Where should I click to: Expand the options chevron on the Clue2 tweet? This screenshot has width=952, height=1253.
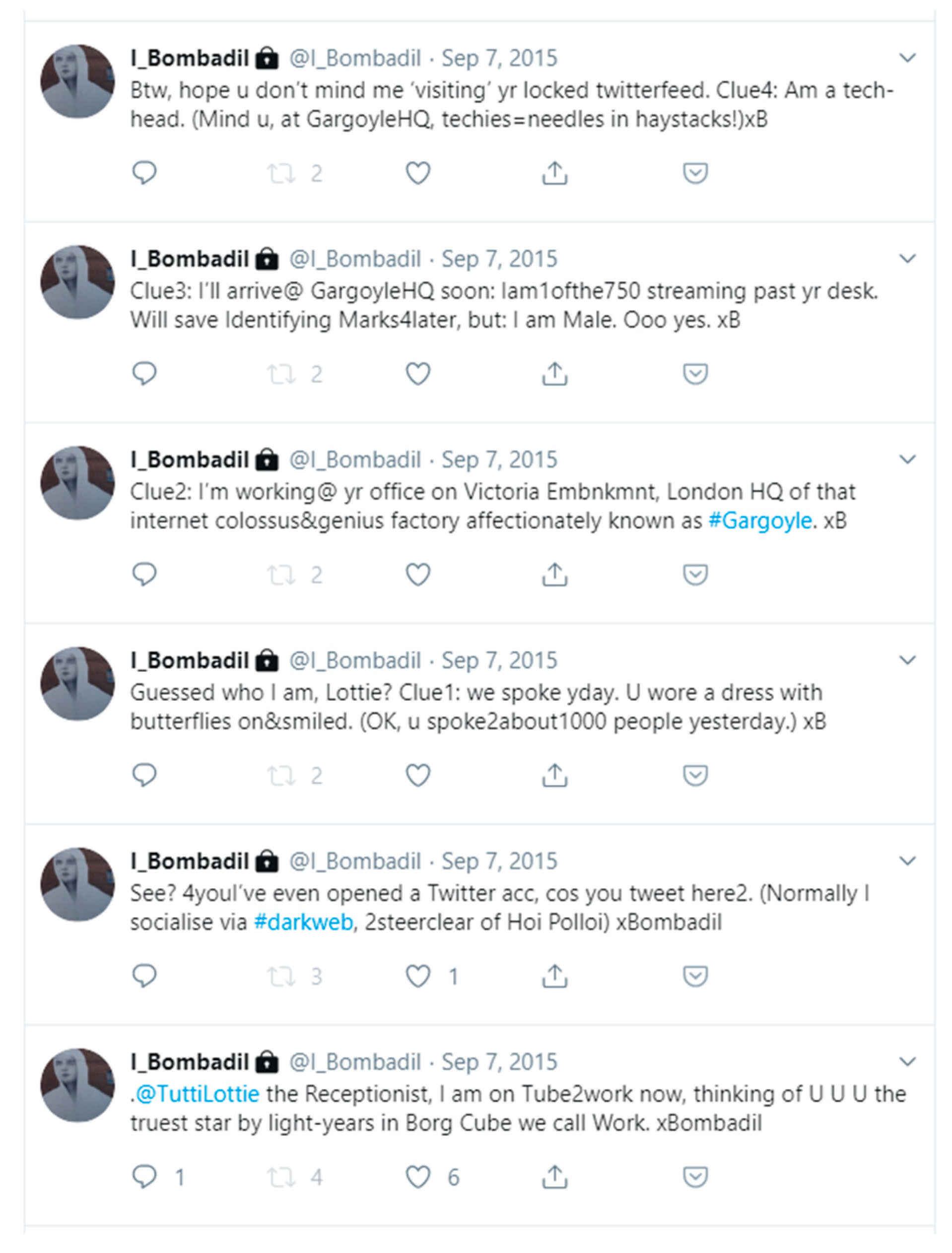tap(908, 460)
